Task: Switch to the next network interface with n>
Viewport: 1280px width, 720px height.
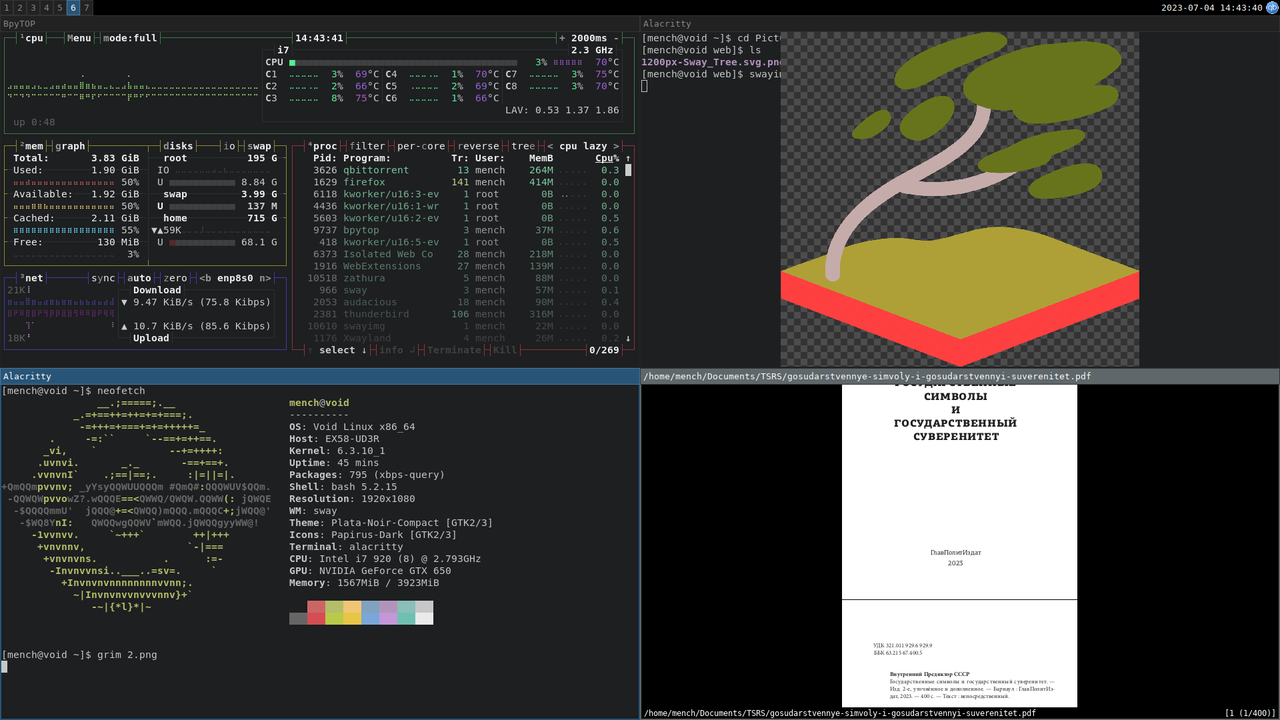Action: [x=265, y=278]
